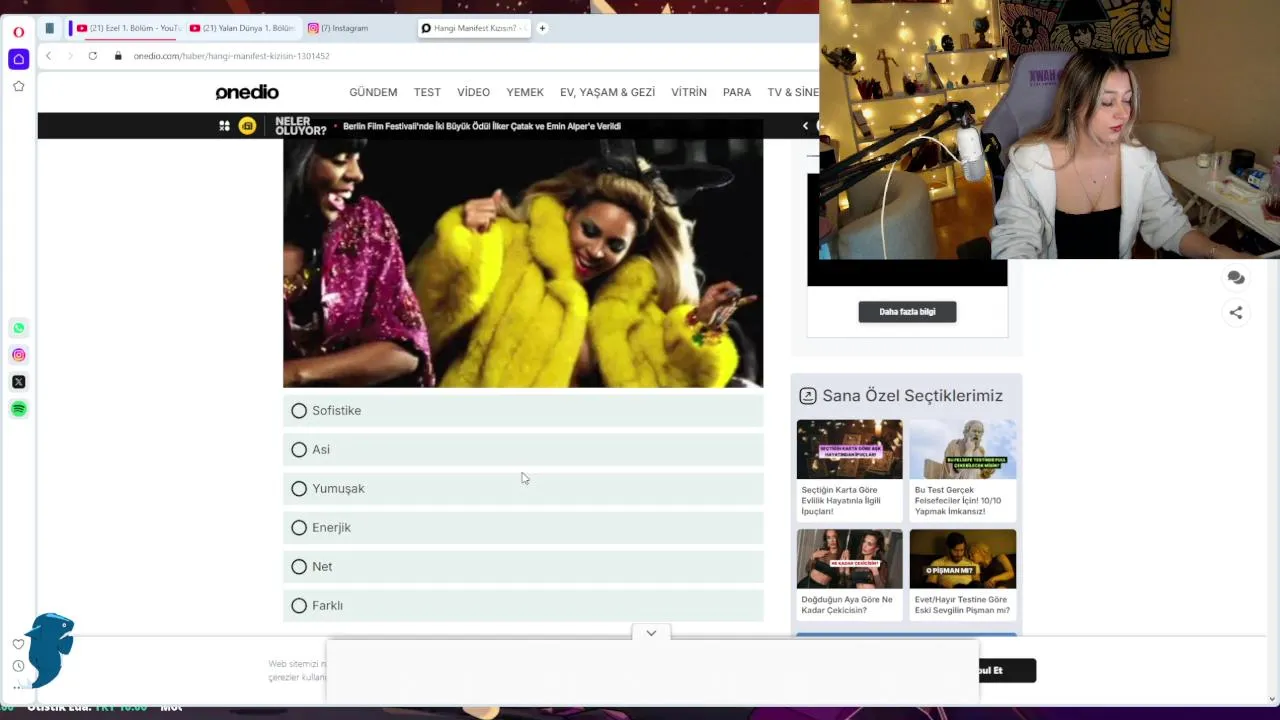Click the NELER OLUYOR? ticker label

[x=300, y=126]
